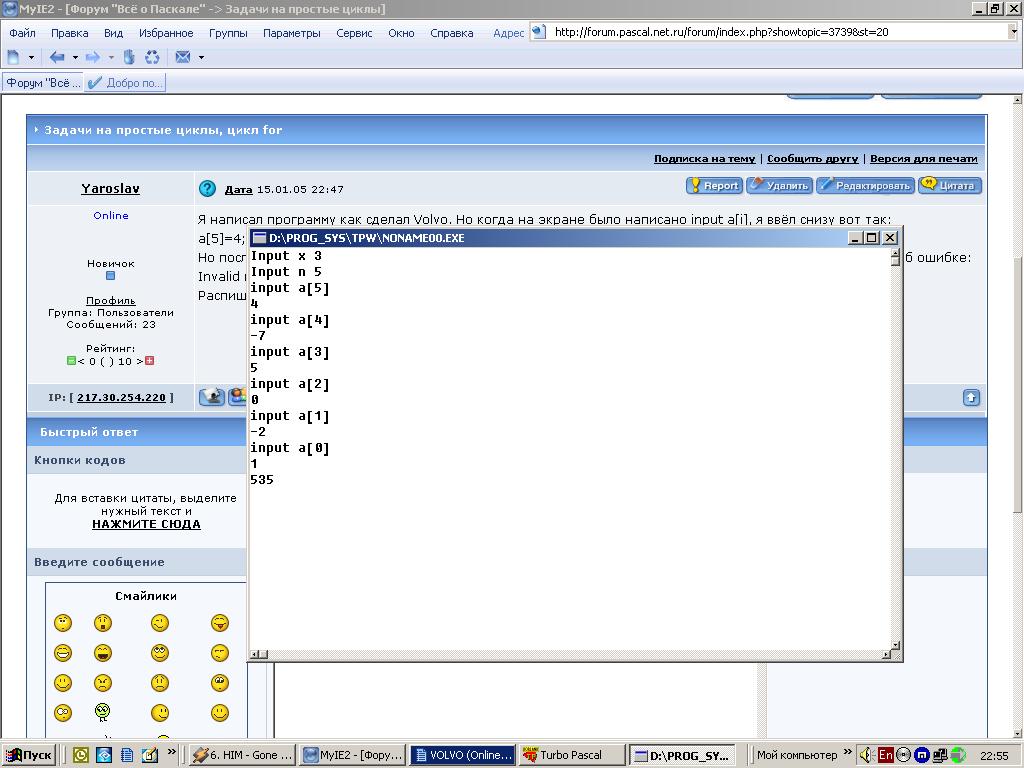Click the Refresh icon in toolbar
This screenshot has width=1024, height=768.
pos(152,57)
